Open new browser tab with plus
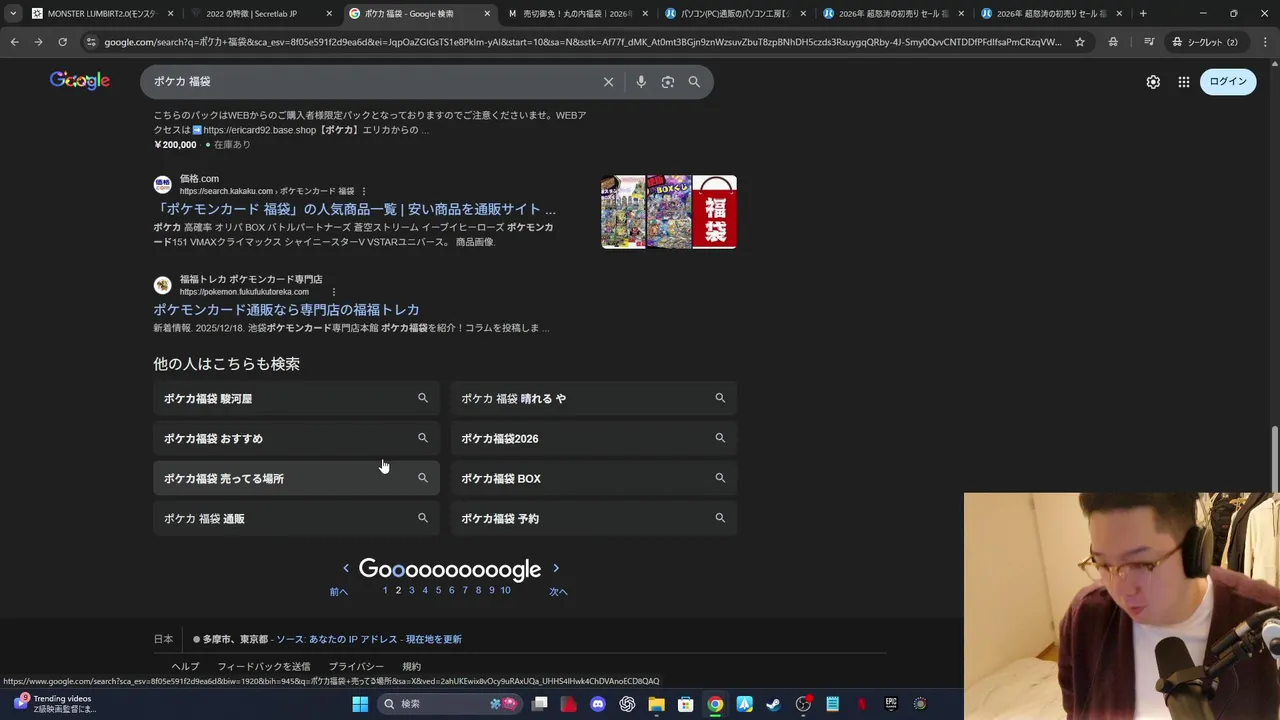The image size is (1280, 720). [1143, 14]
